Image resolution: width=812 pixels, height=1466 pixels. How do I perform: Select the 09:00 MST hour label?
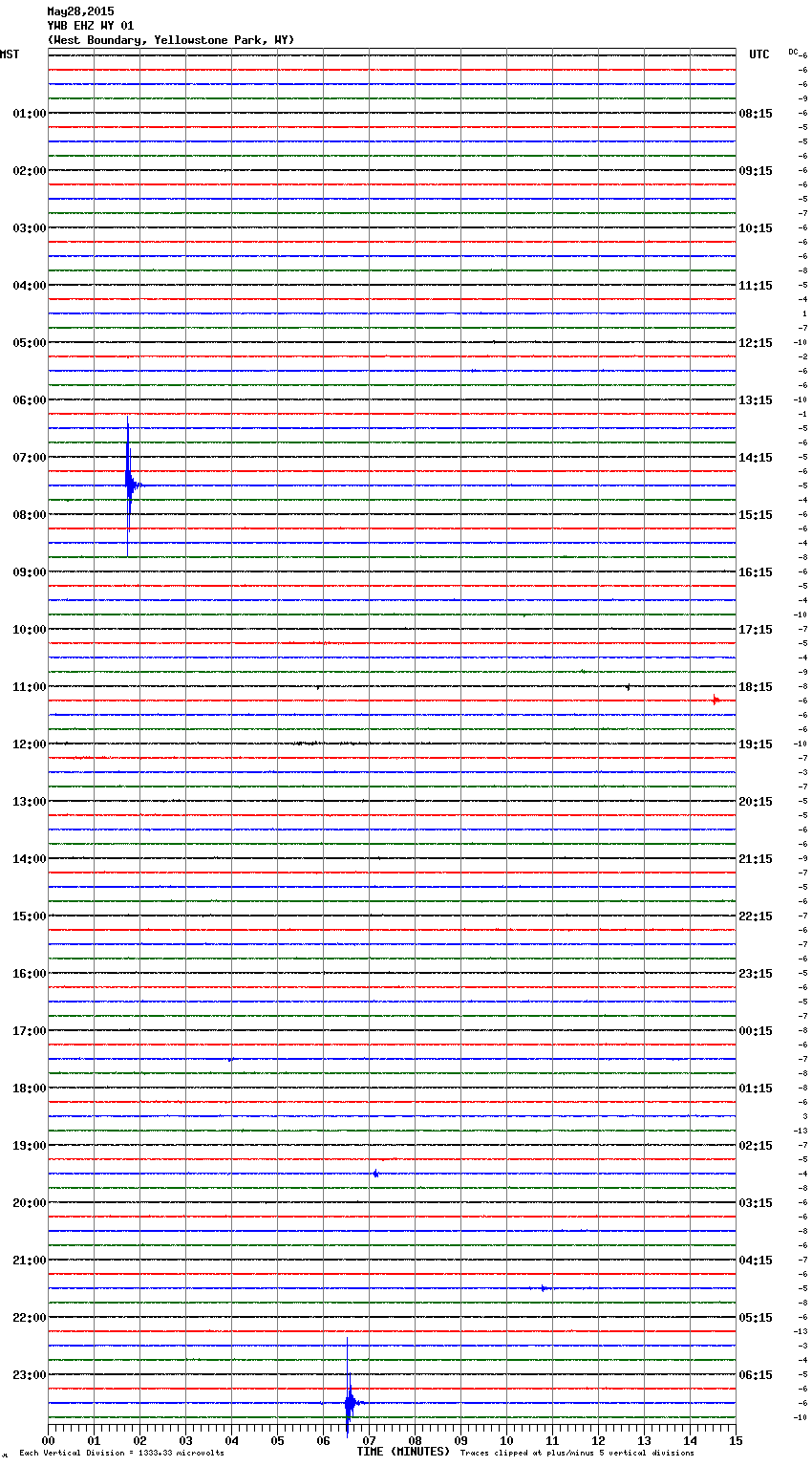(x=30, y=572)
